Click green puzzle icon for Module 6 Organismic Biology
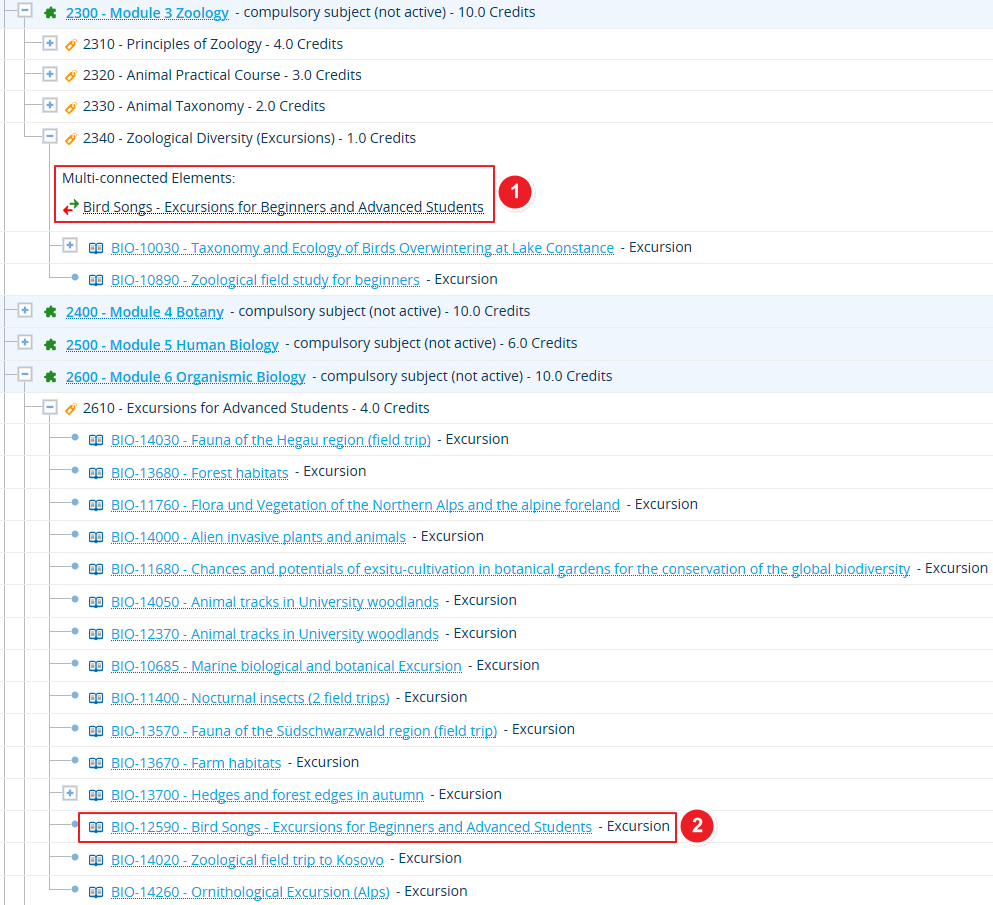The image size is (993, 905). click(51, 377)
